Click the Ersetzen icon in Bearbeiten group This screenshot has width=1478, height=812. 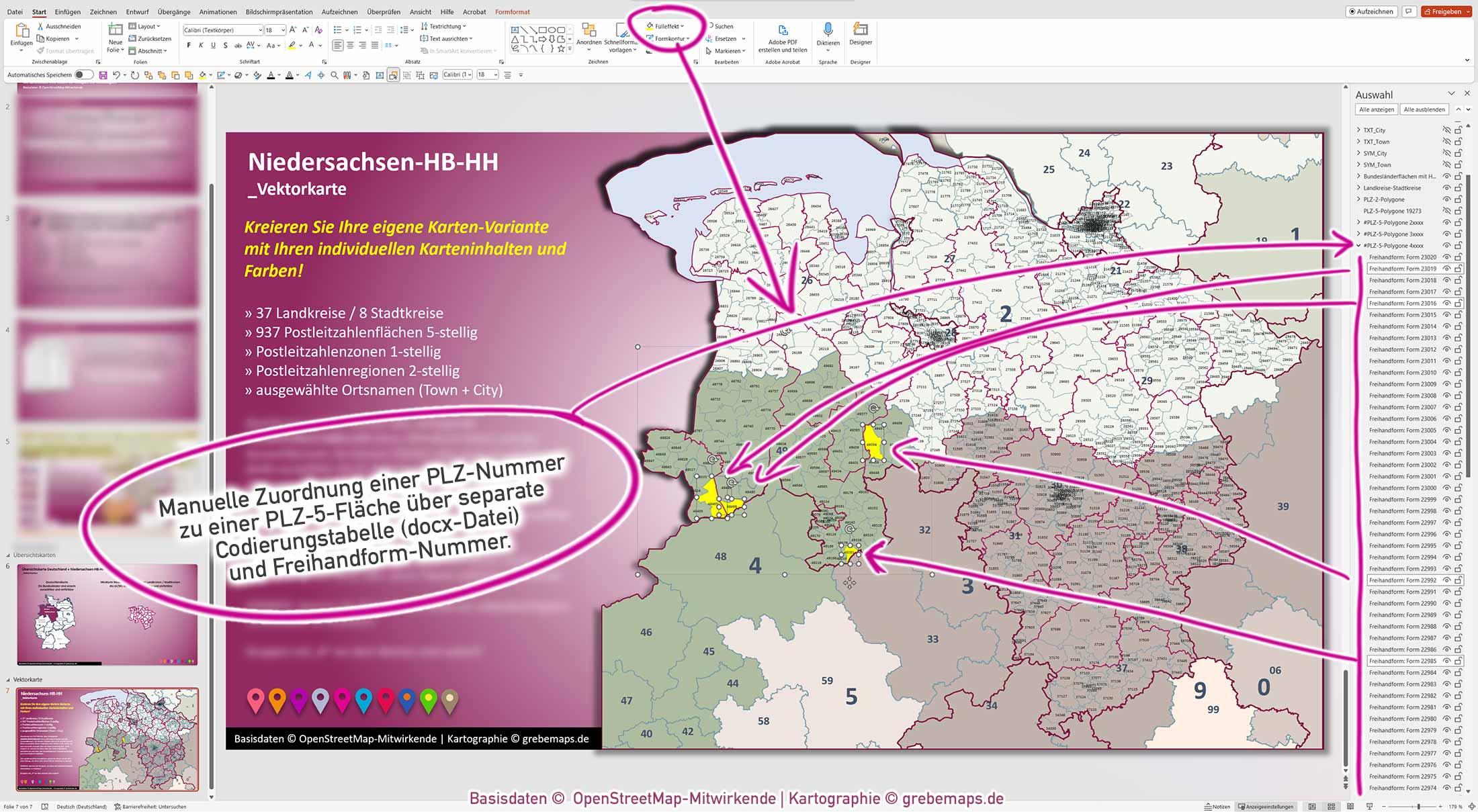pos(708,38)
